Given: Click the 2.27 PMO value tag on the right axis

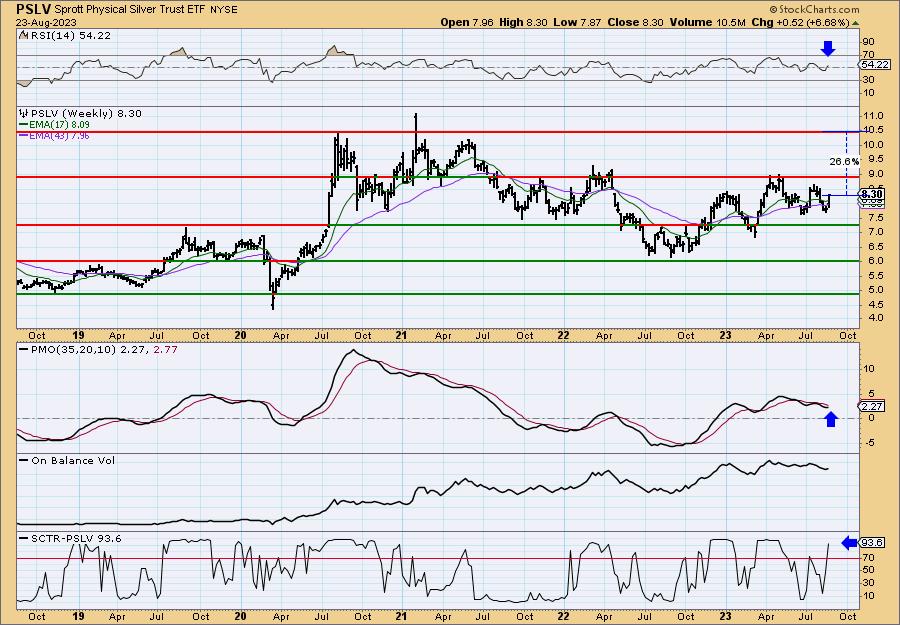Looking at the screenshot, I should click(869, 406).
